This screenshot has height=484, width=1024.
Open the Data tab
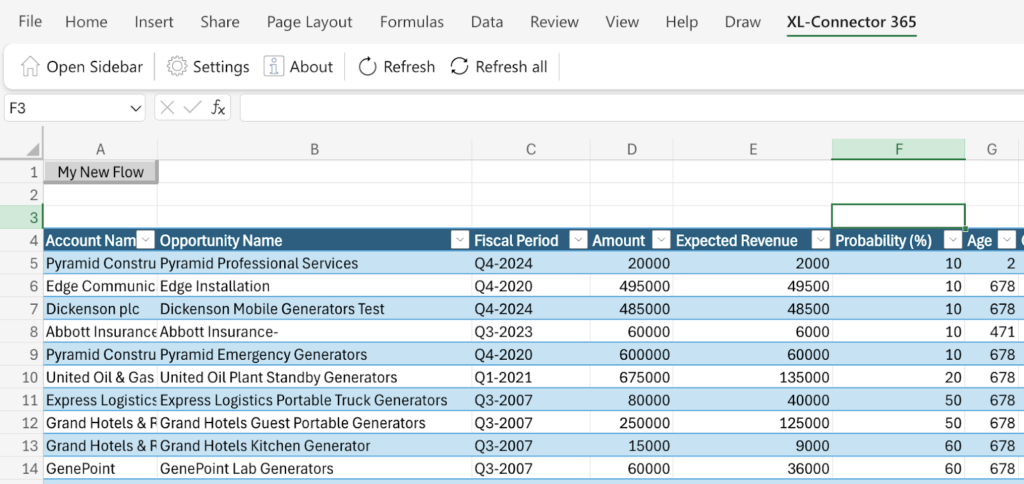pos(487,22)
